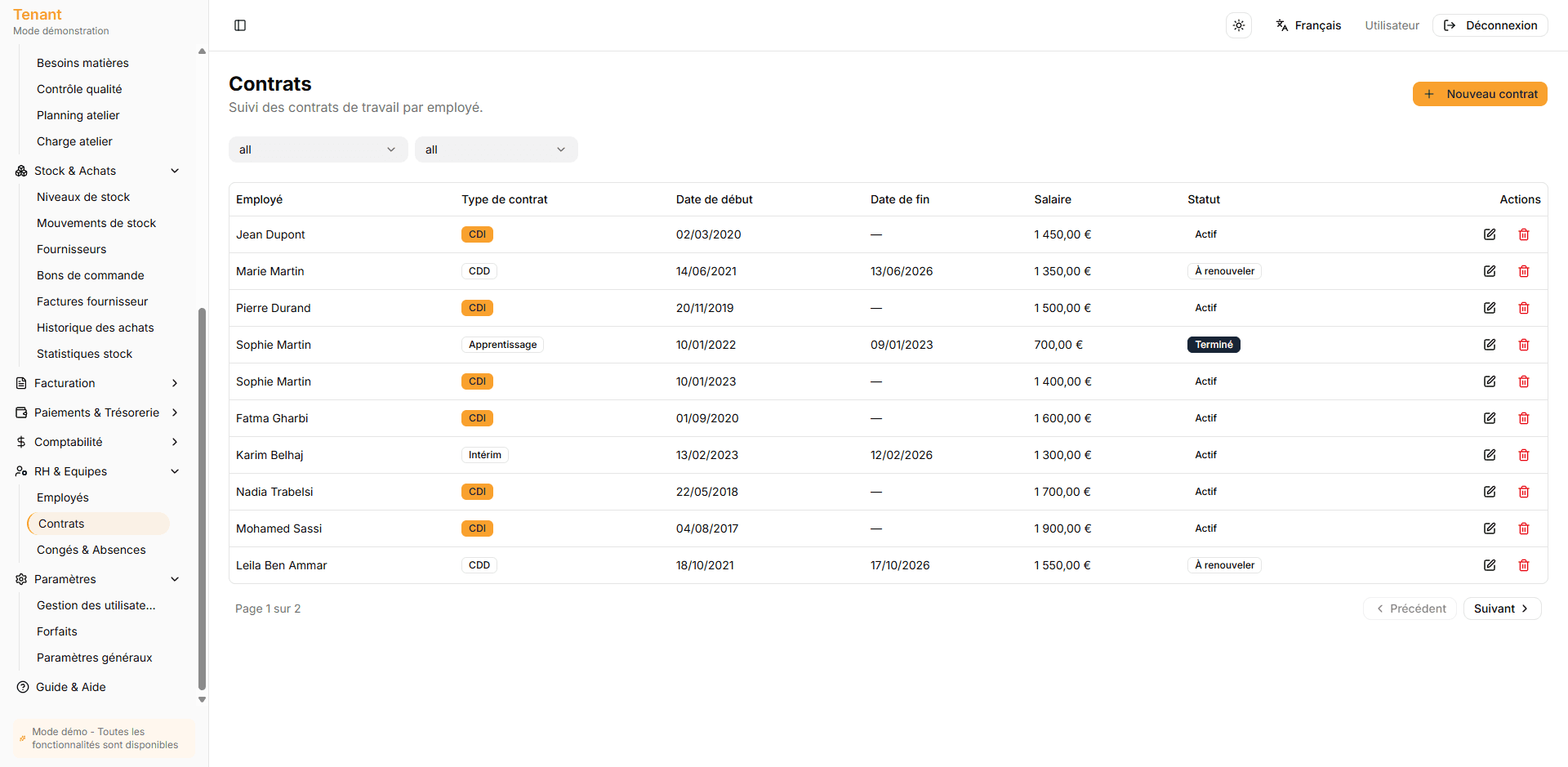Open Fournisseurs page
This screenshot has width=1568, height=767.
coord(72,249)
